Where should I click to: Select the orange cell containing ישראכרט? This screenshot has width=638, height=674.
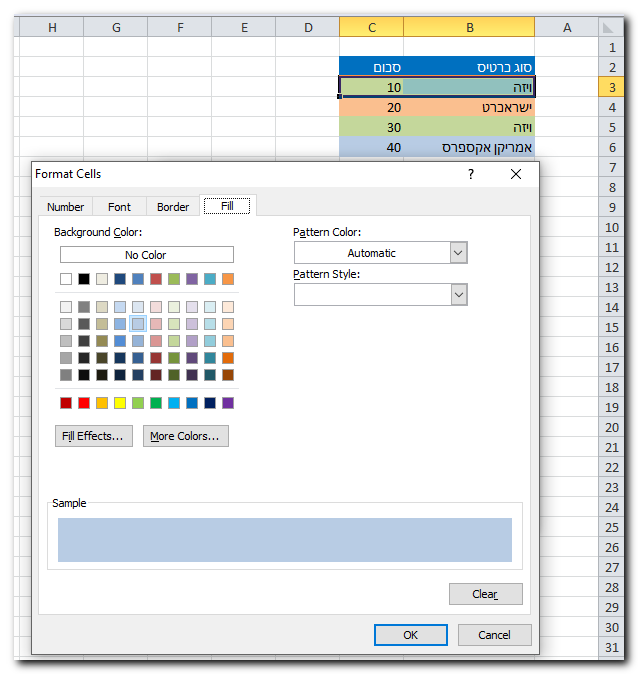coord(469,107)
